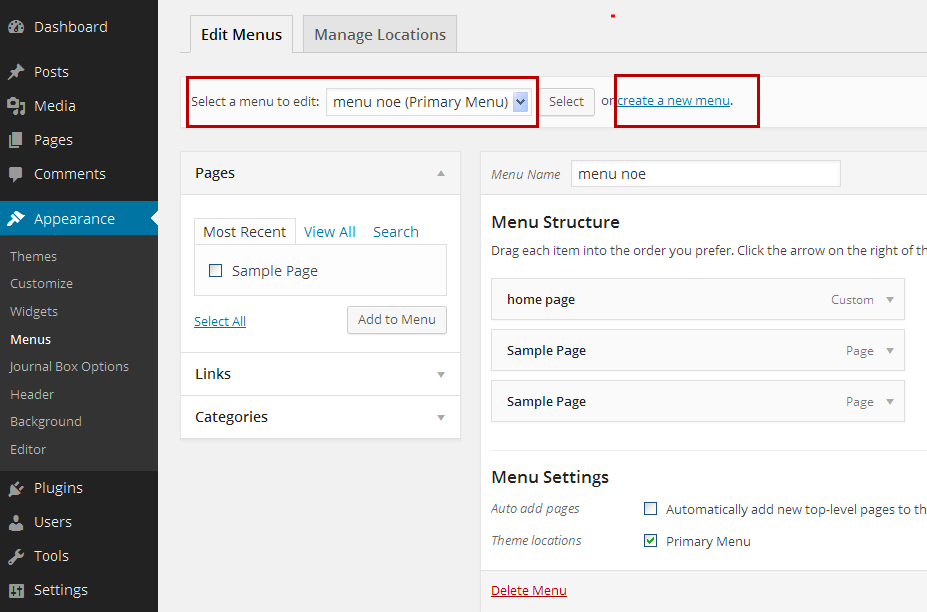Viewport: 927px width, 612px height.
Task: Collapse the Pages panel arrow
Action: pyautogui.click(x=440, y=173)
